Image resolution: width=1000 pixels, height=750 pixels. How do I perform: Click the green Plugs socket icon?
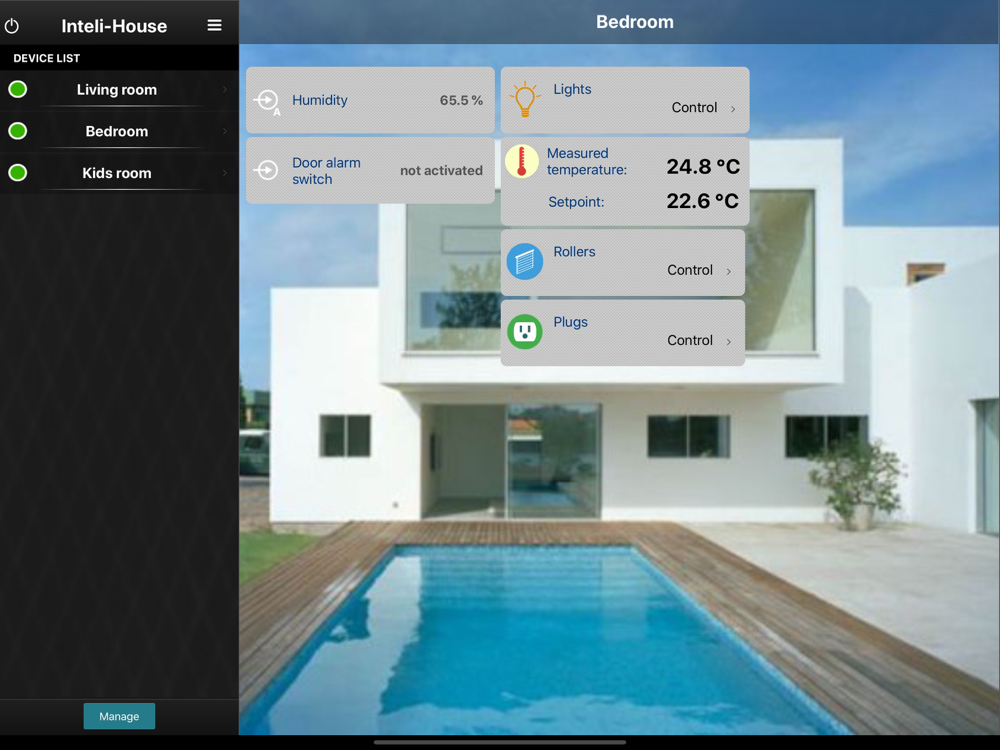524,332
